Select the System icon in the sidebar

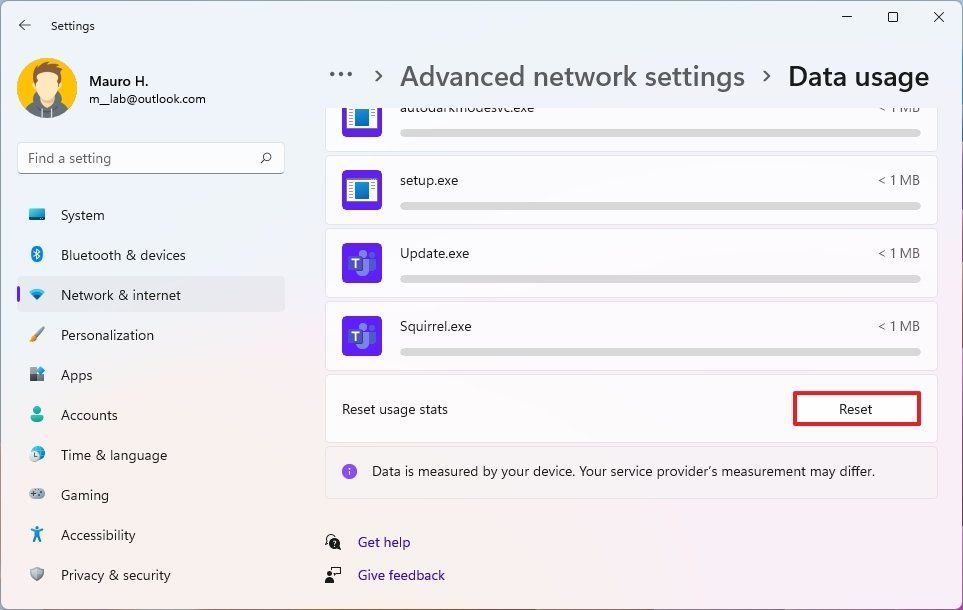tap(37, 215)
